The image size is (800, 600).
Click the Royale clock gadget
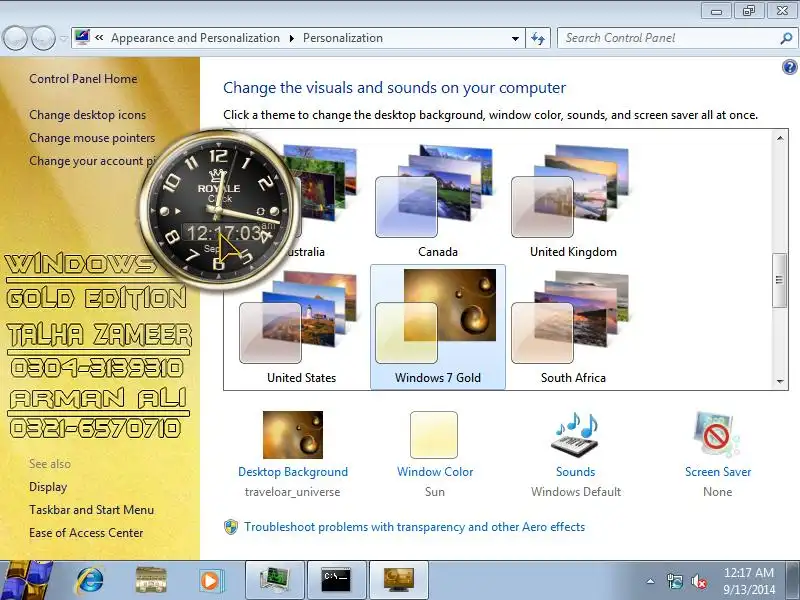click(x=219, y=209)
